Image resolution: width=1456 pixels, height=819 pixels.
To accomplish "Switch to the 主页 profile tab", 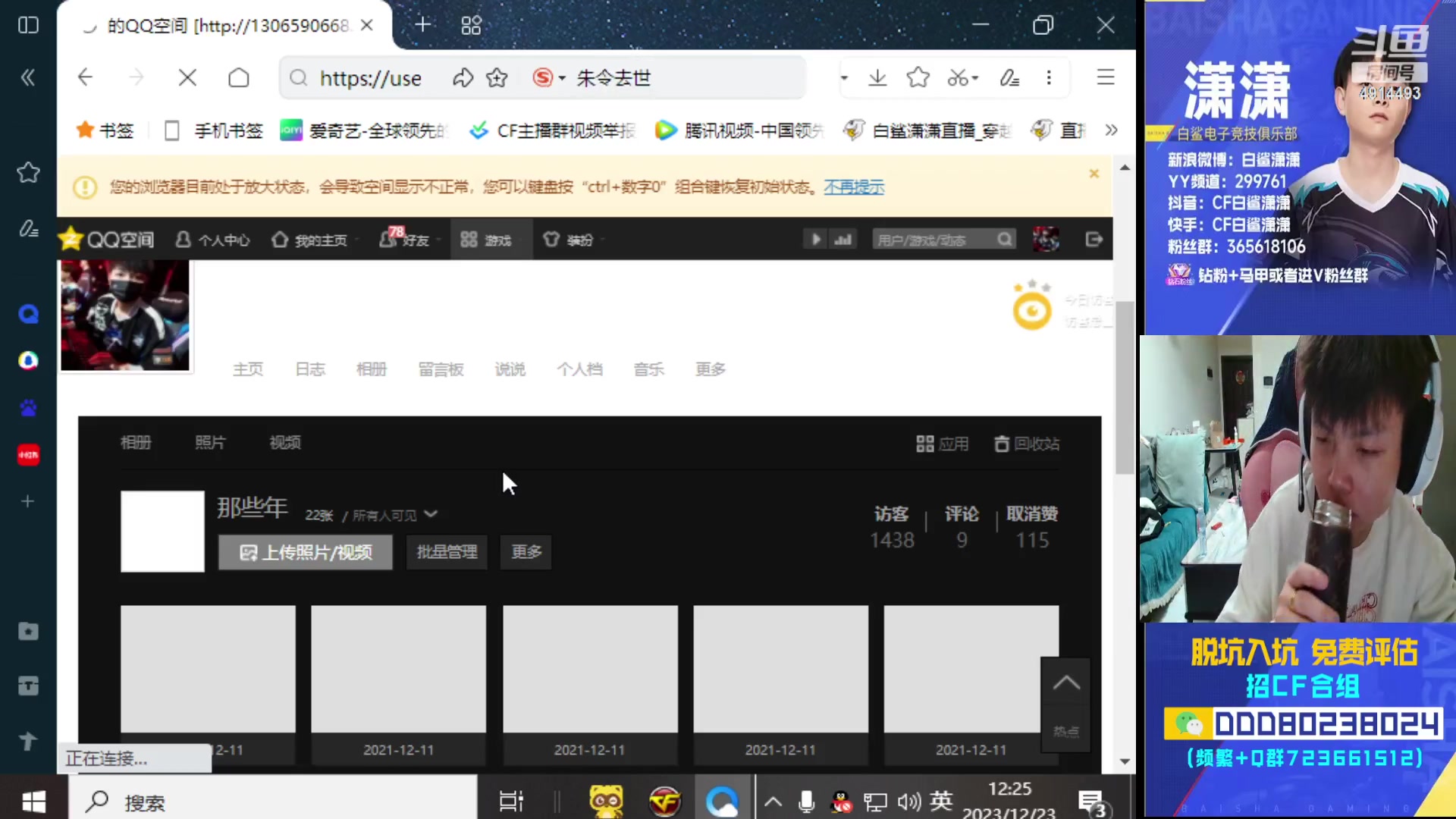I will point(248,369).
